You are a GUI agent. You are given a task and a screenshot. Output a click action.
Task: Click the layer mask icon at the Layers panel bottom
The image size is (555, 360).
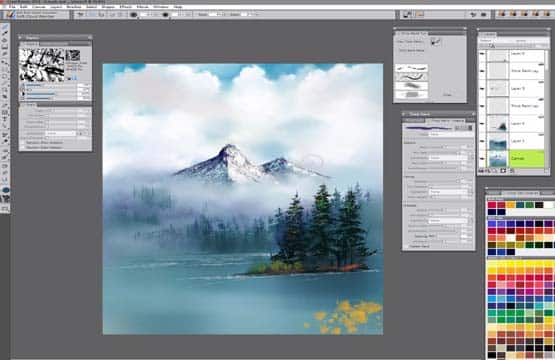503,171
